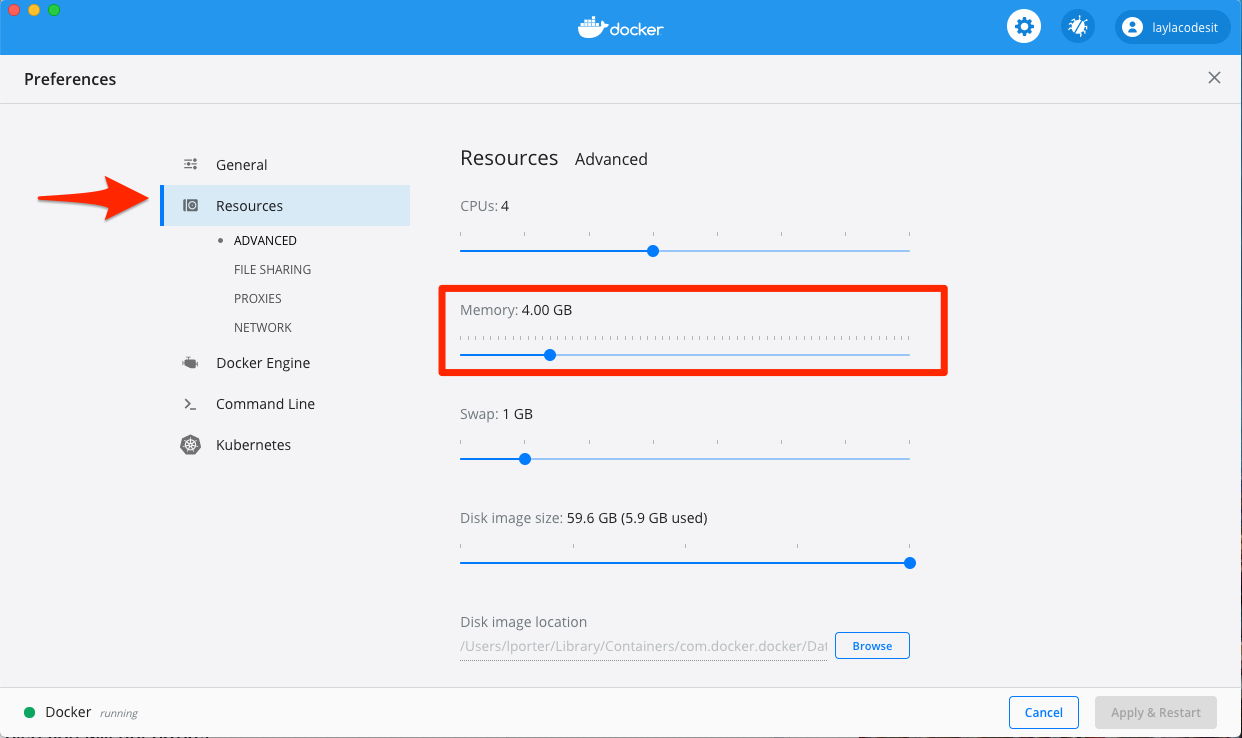Click the 'CPUs: 4' label

485,206
